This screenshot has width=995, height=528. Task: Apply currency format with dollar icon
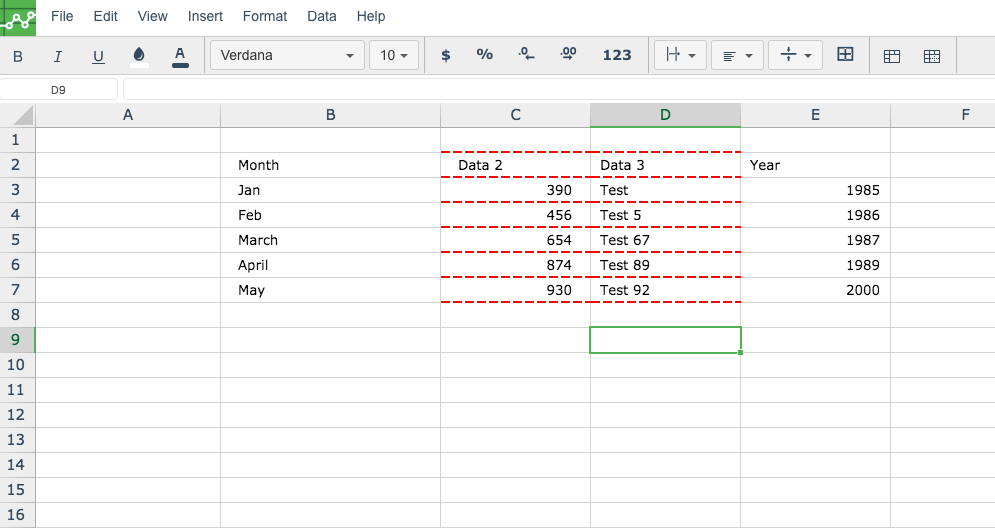point(445,55)
